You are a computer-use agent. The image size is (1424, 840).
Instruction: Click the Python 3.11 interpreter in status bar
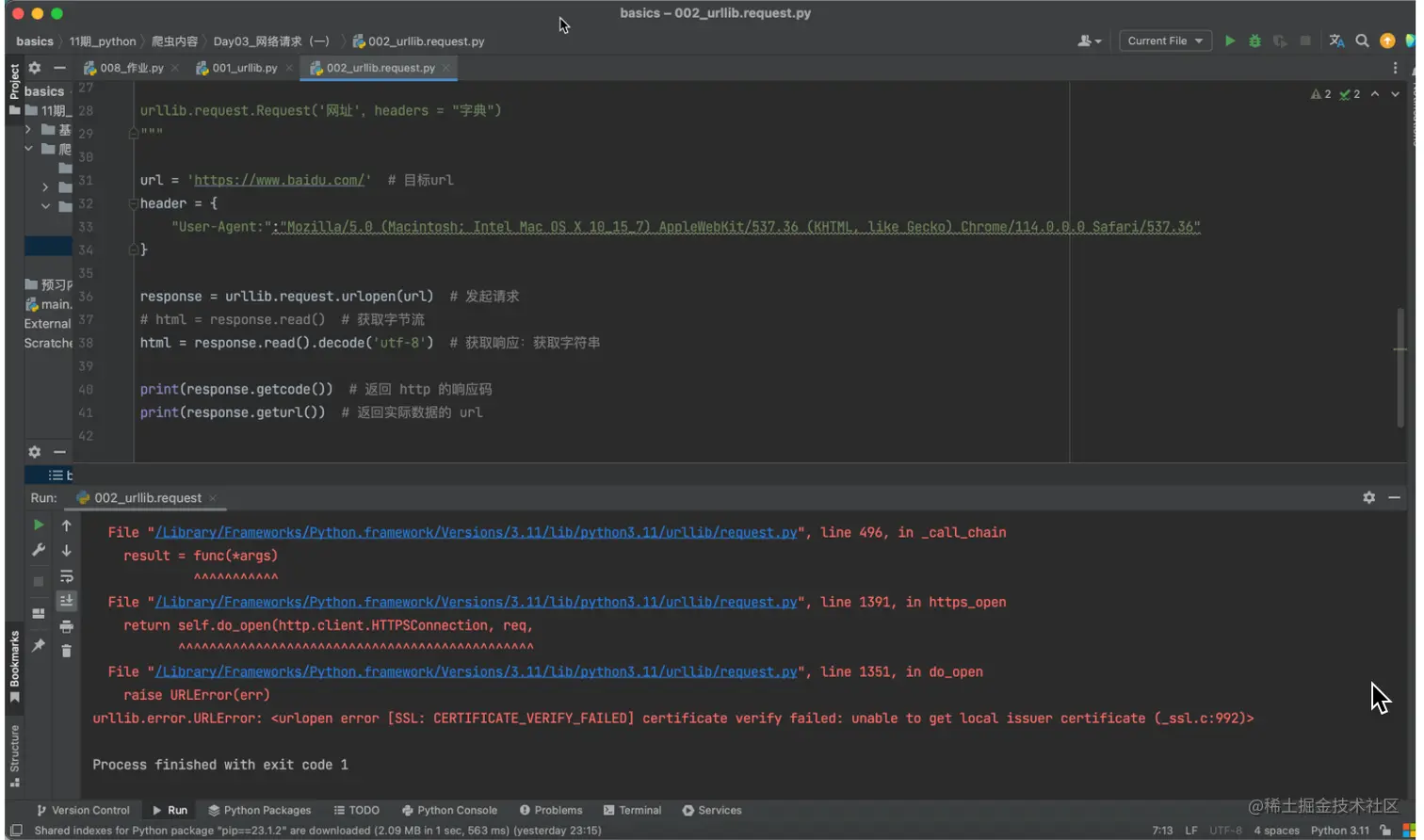1339,831
